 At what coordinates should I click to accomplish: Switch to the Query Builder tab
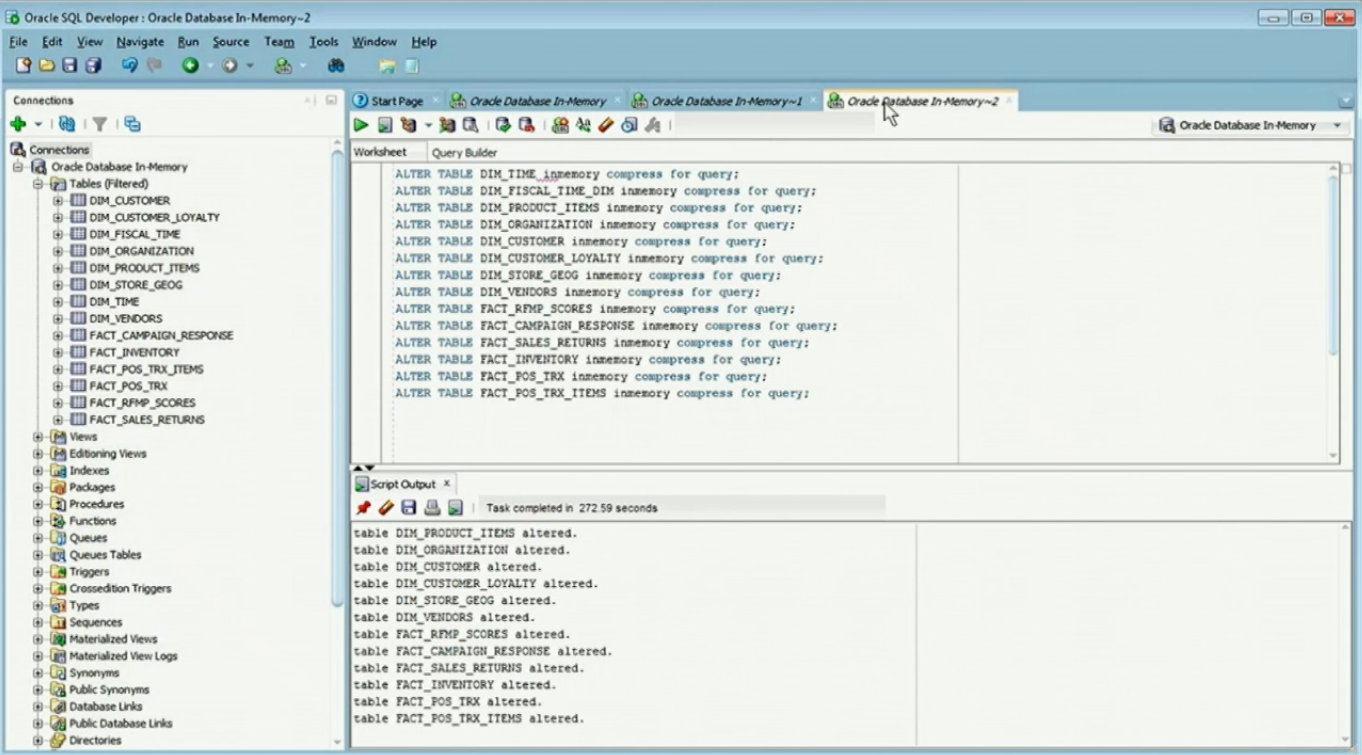[x=464, y=153]
